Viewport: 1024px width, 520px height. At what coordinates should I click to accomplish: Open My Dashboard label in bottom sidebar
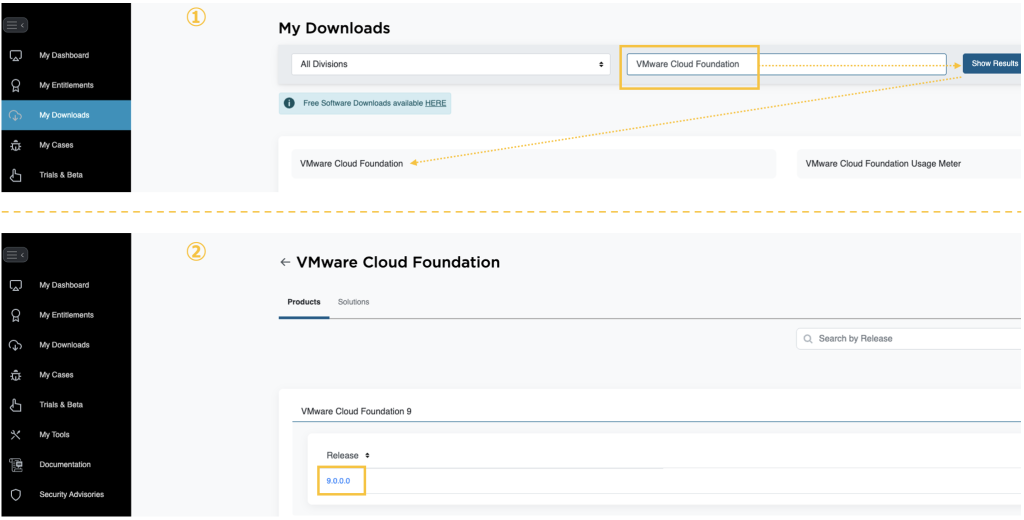[64, 285]
